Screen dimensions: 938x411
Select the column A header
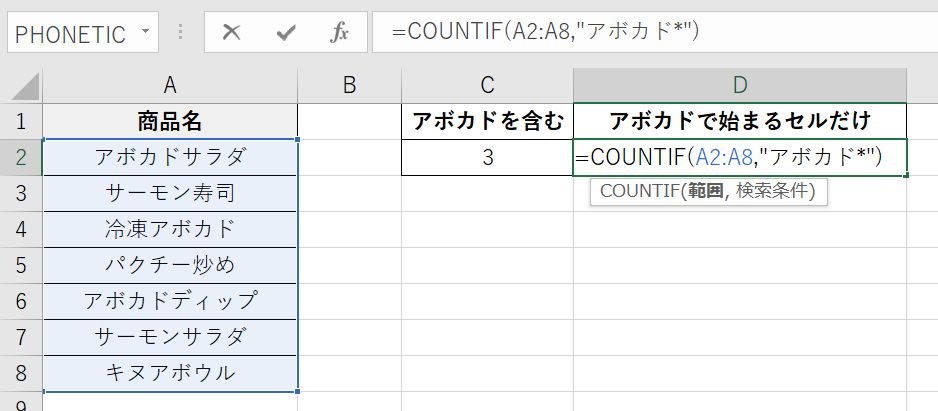pyautogui.click(x=170, y=85)
